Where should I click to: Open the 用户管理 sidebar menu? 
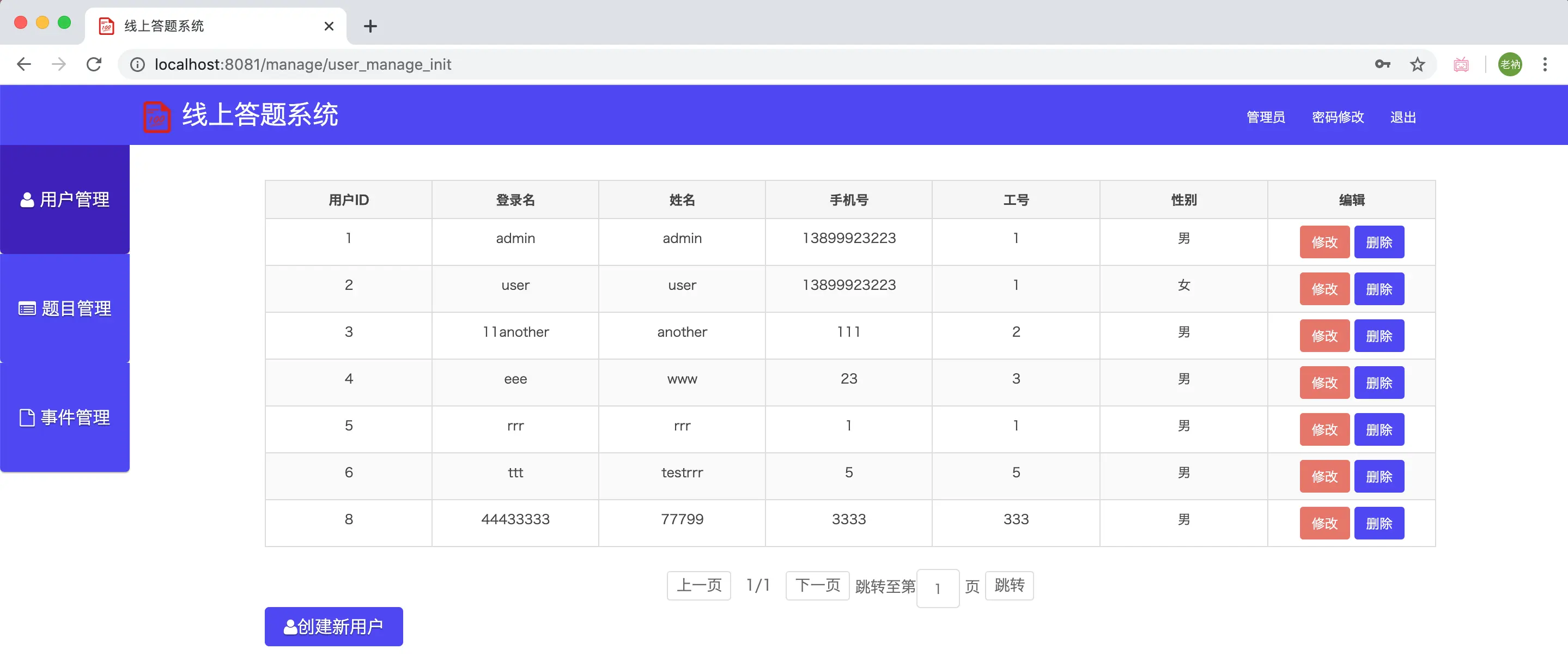(x=65, y=199)
